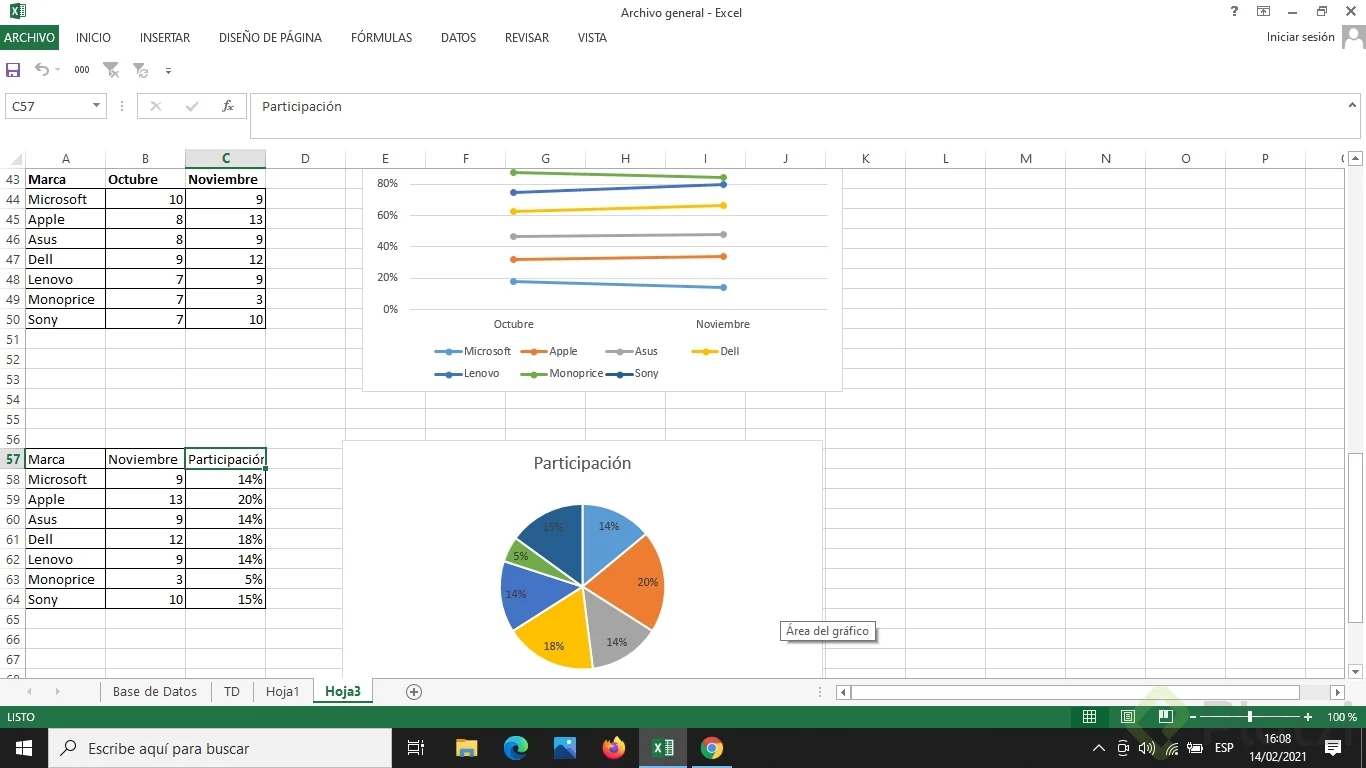Click the zoom slider handle in status bar
The width and height of the screenshot is (1366, 768).
1249,717
